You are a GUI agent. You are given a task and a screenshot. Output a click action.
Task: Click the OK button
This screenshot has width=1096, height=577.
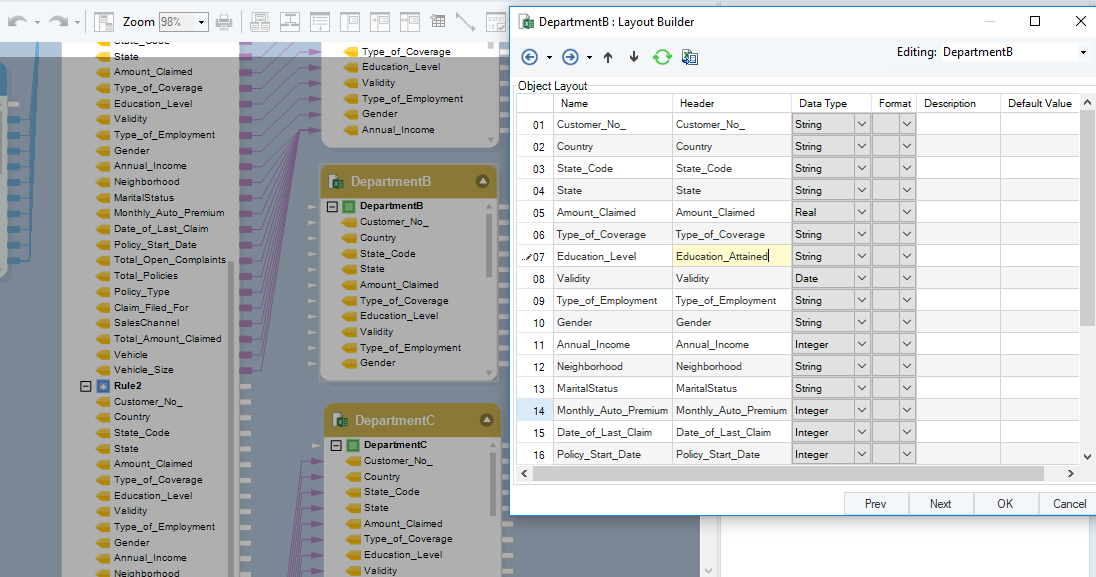pos(1005,504)
